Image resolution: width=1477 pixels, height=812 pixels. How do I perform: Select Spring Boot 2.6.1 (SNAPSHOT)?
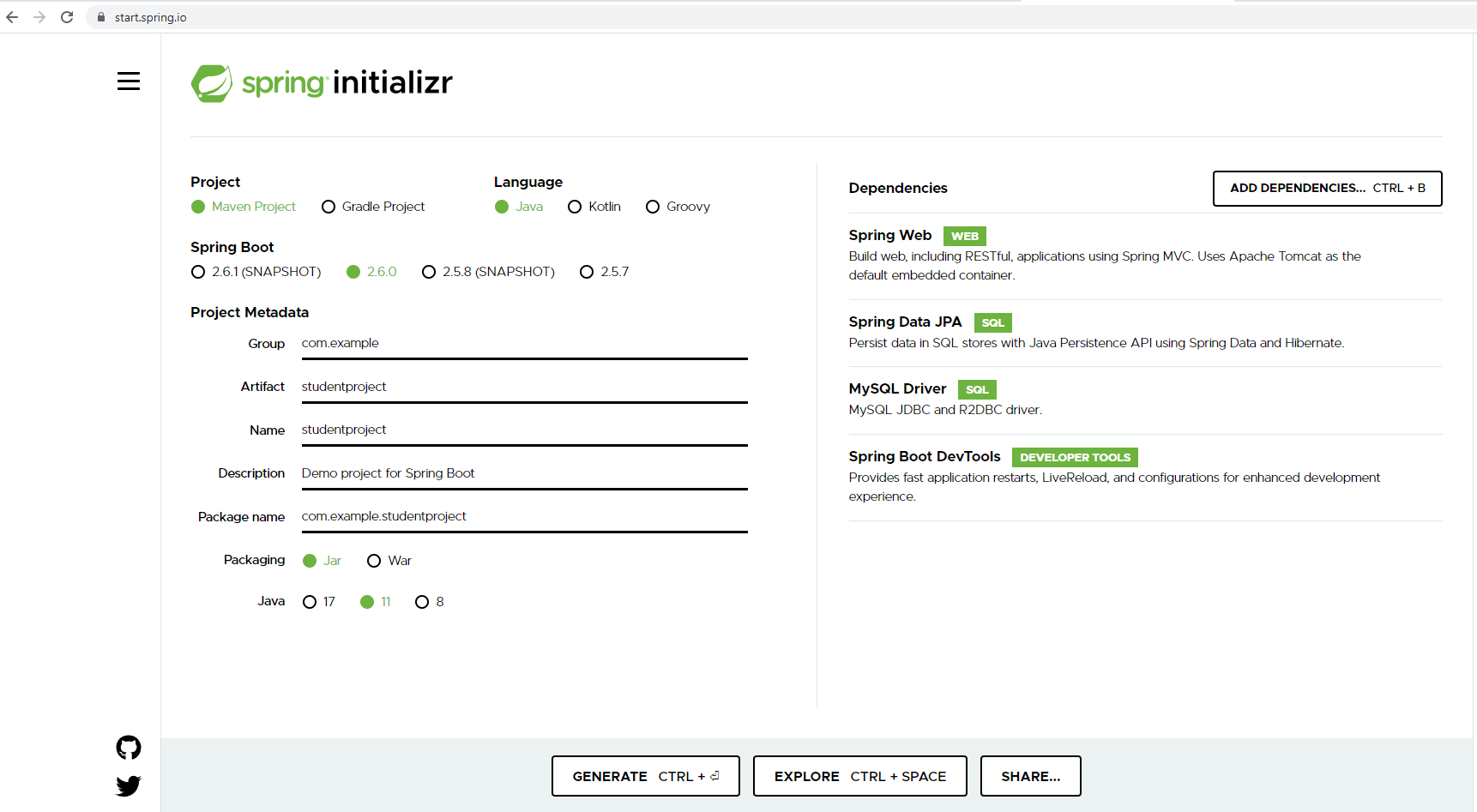[x=256, y=272]
